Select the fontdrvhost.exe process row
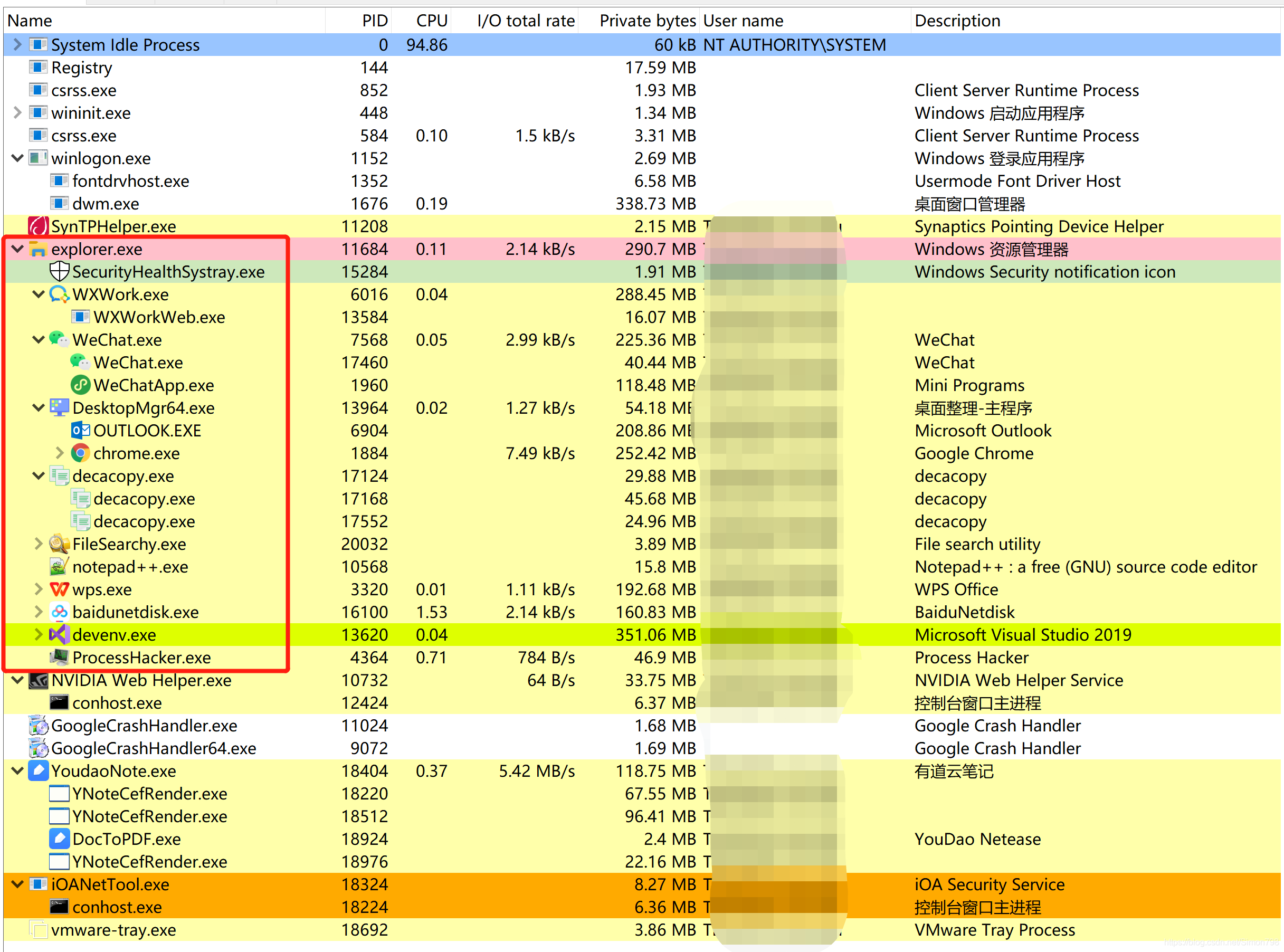The image size is (1284, 952). [x=642, y=181]
